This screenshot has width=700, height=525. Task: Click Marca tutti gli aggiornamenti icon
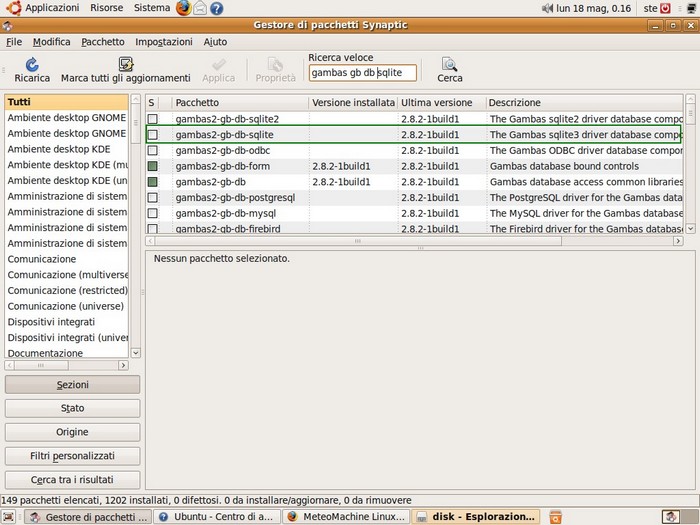point(126,64)
